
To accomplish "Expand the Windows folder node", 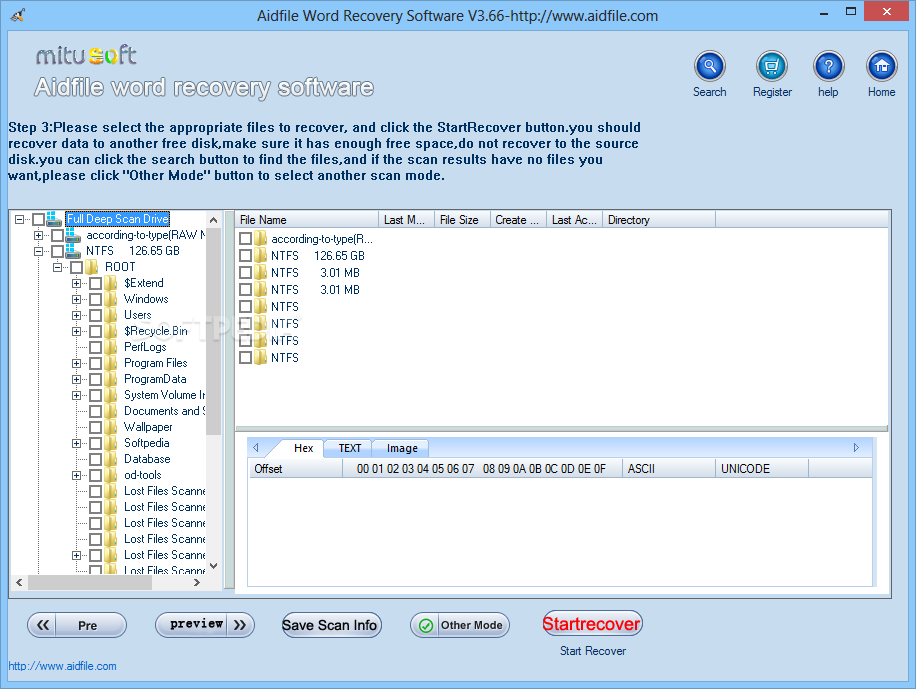I will pyautogui.click(x=77, y=299).
